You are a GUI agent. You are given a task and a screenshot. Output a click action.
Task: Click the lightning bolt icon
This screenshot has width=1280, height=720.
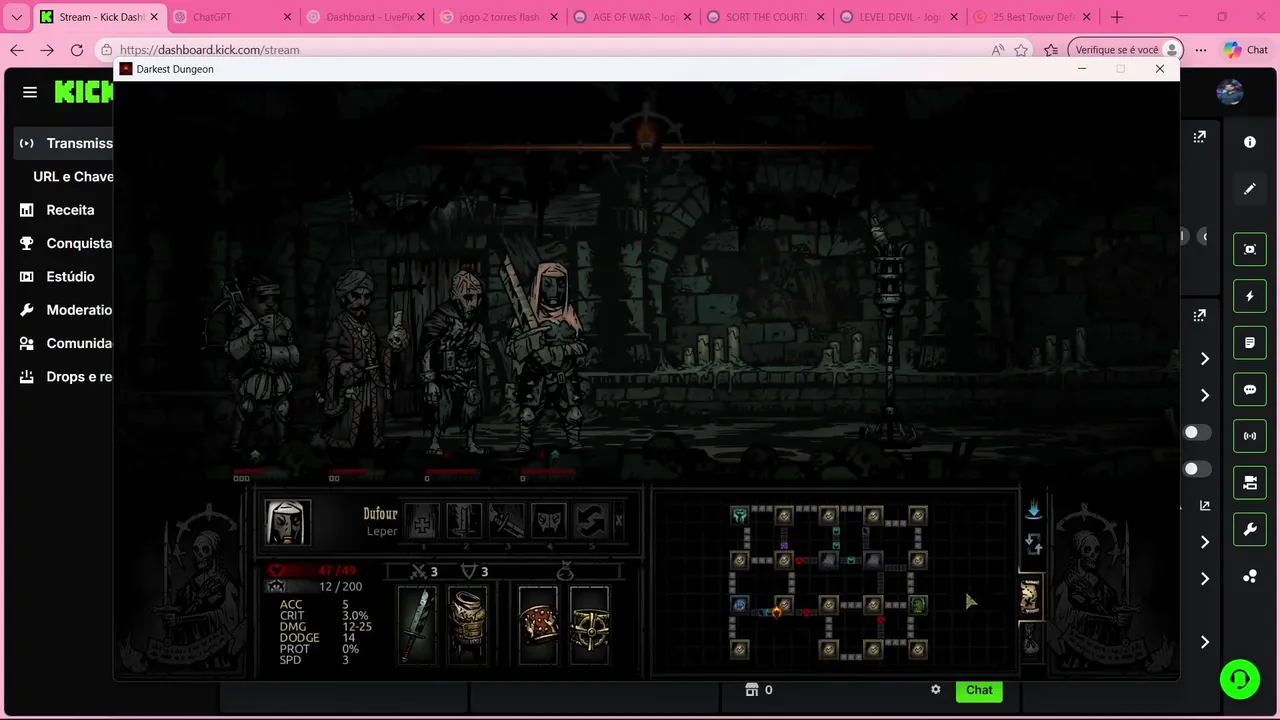(1250, 296)
